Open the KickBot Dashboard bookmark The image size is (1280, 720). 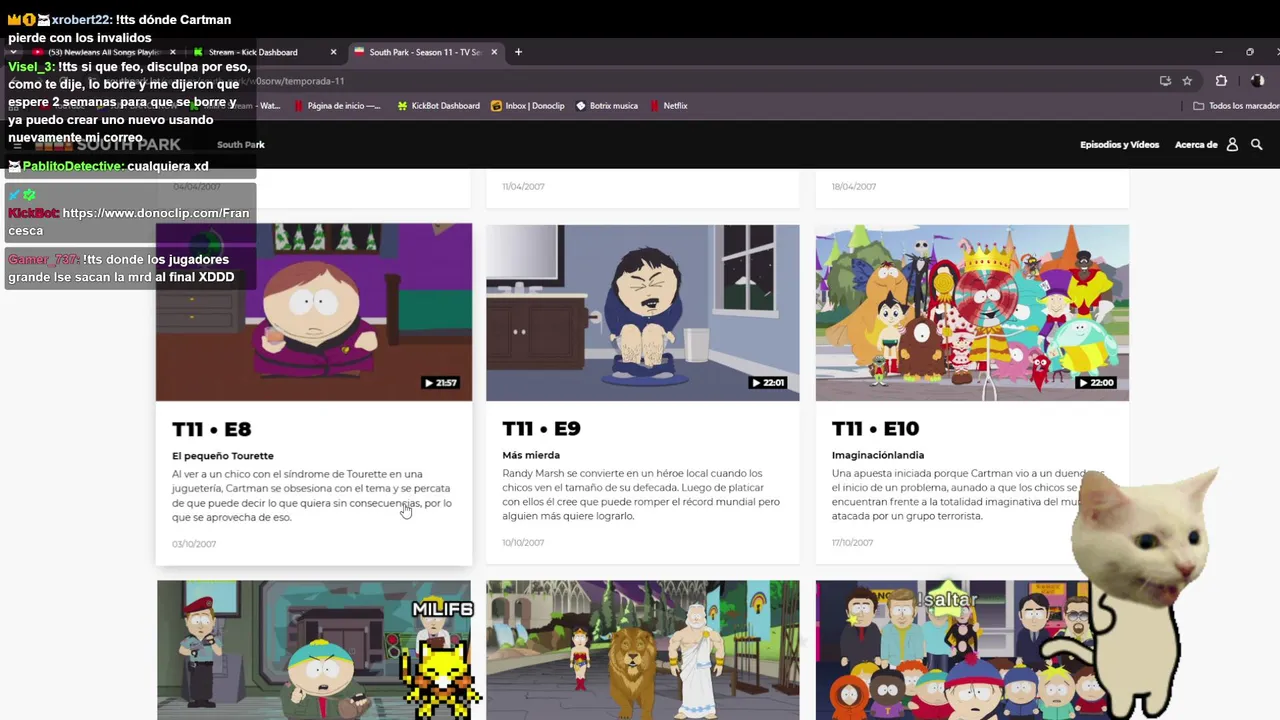[438, 106]
